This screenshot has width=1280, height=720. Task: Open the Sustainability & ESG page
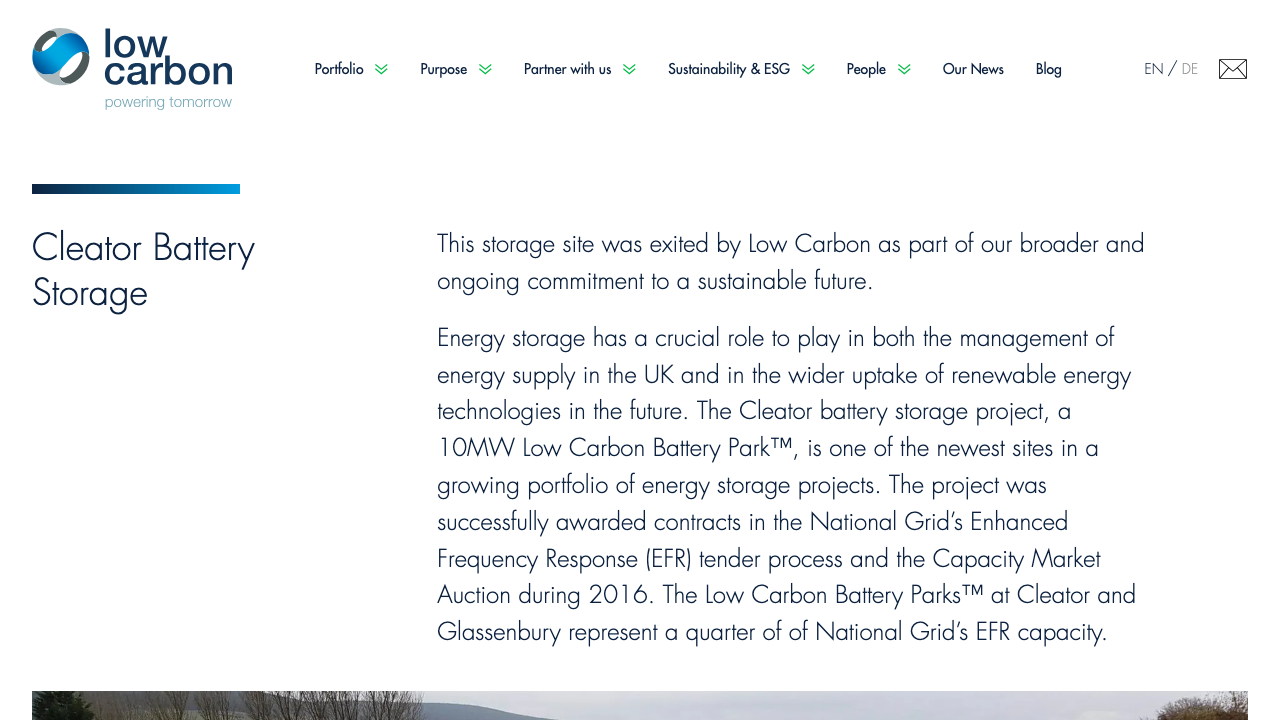pos(728,69)
